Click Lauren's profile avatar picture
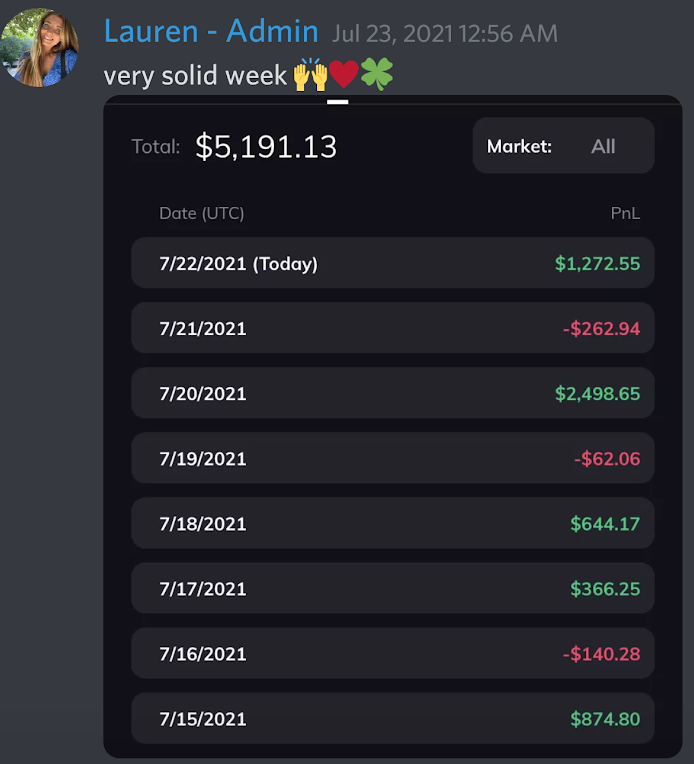 coord(39,48)
